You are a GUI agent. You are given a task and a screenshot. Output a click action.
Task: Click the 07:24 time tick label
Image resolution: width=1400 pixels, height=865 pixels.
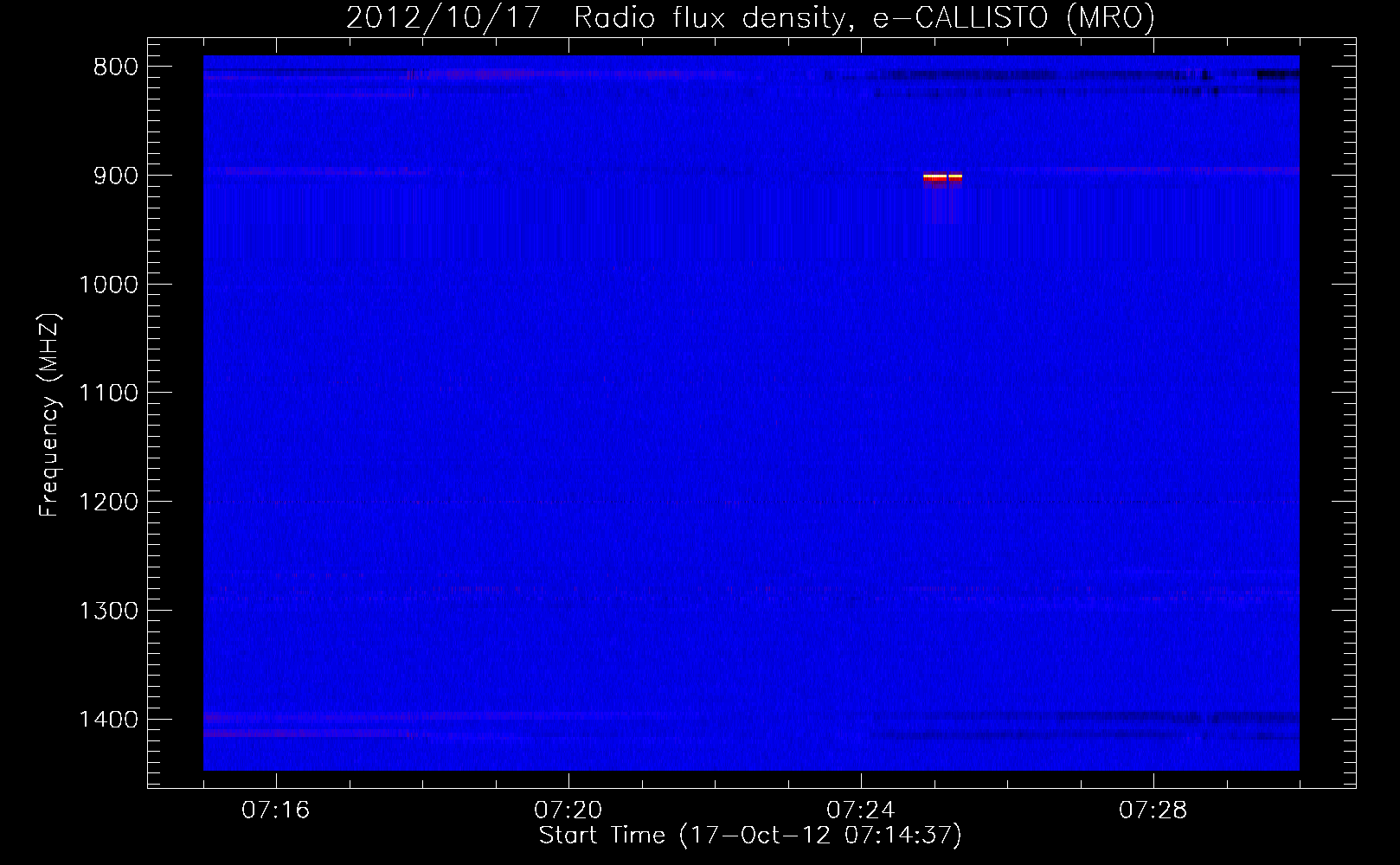point(861,811)
